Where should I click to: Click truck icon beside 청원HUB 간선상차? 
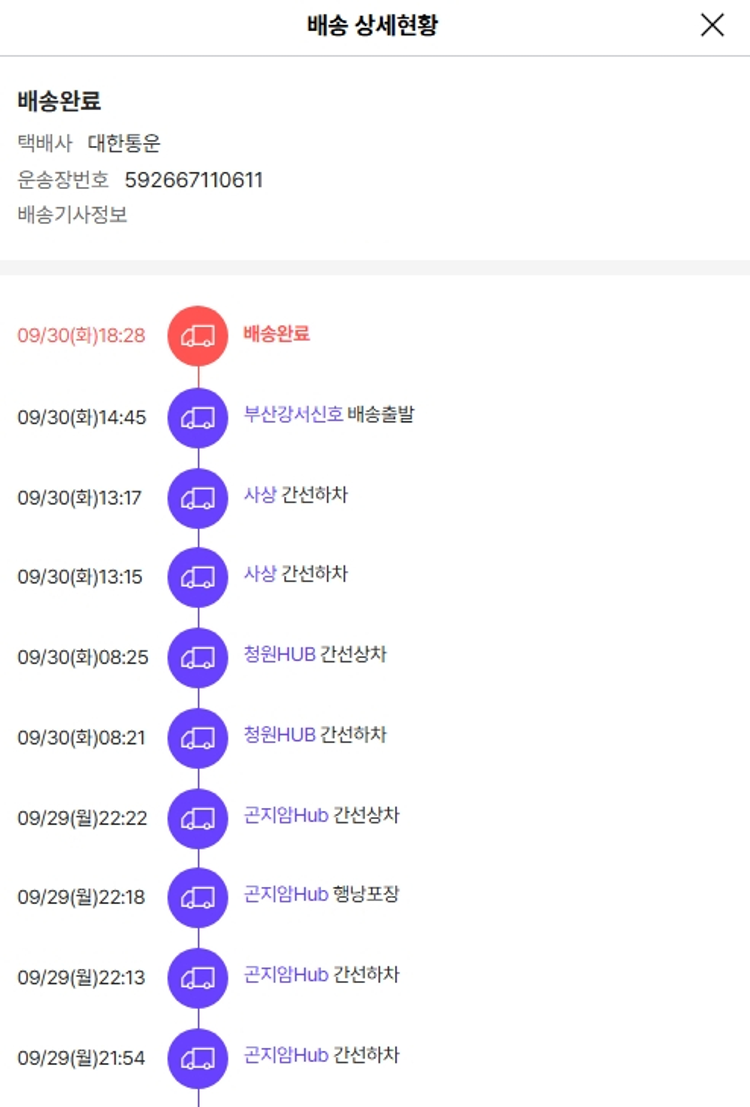point(198,657)
